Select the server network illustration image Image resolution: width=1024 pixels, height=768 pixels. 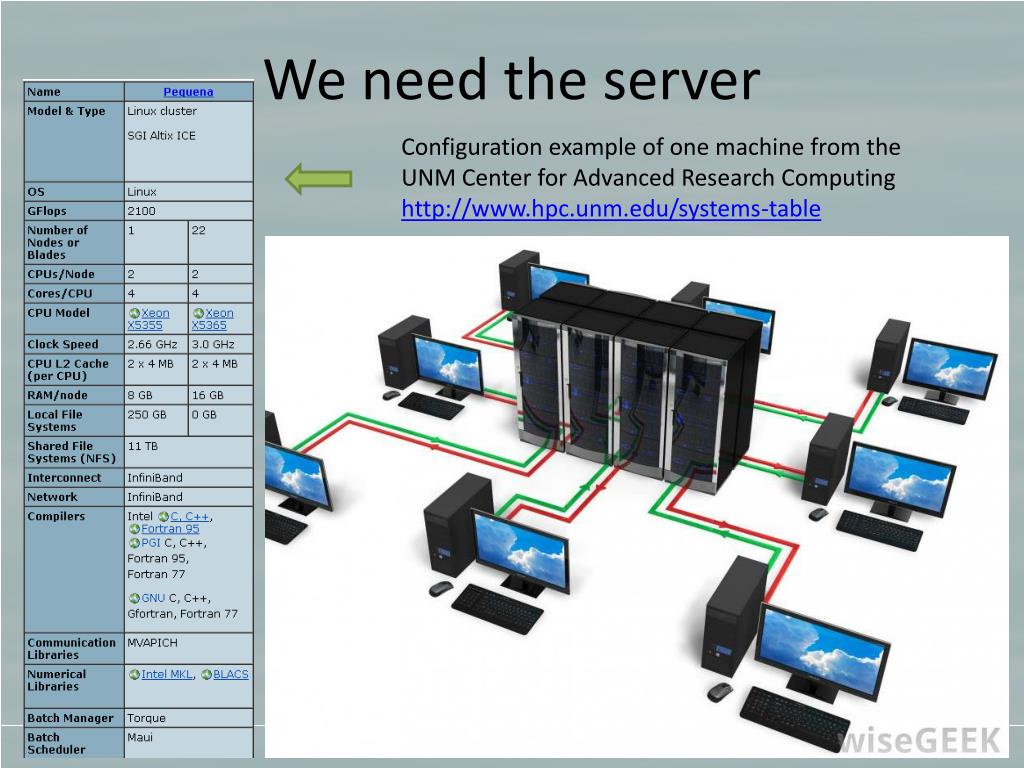(x=637, y=497)
